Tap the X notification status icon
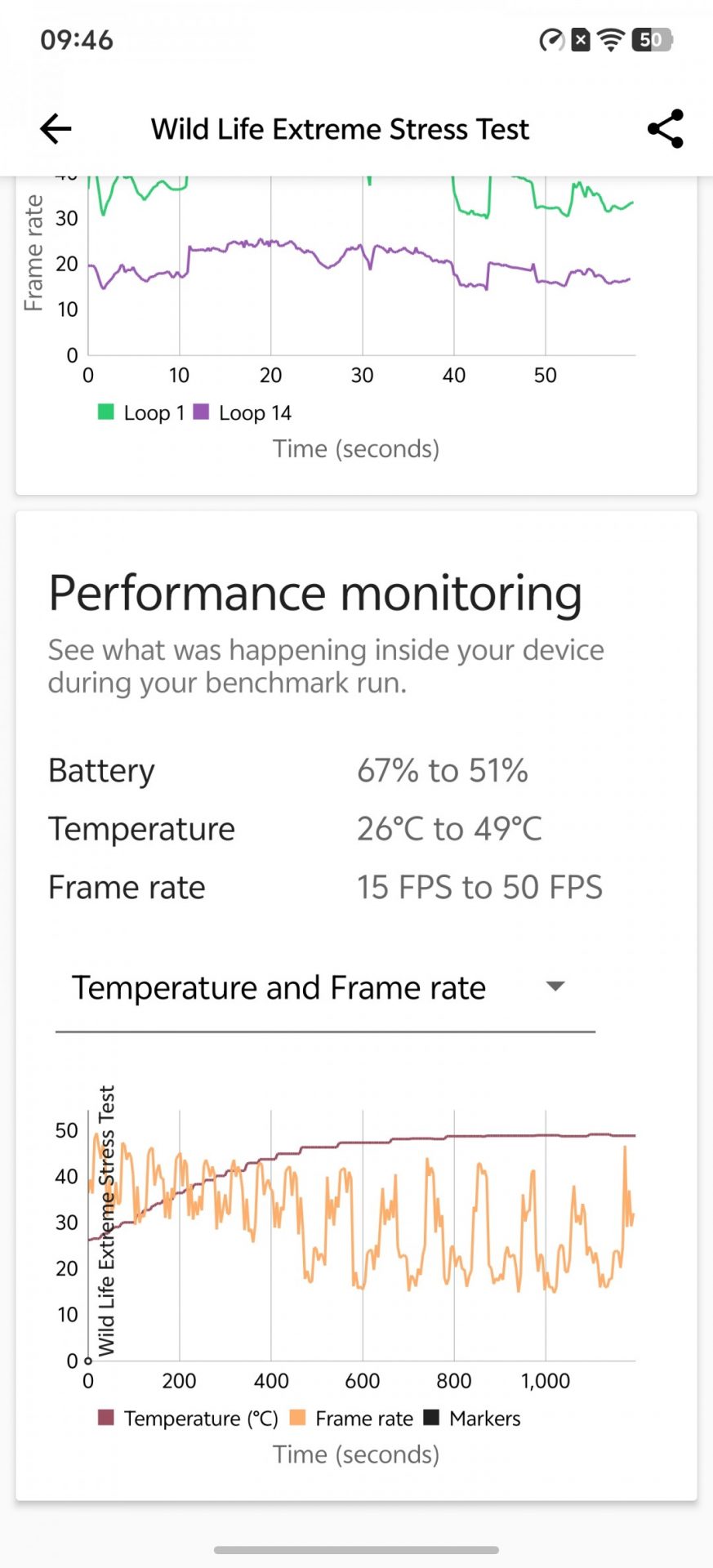The image size is (713, 1568). (x=580, y=39)
